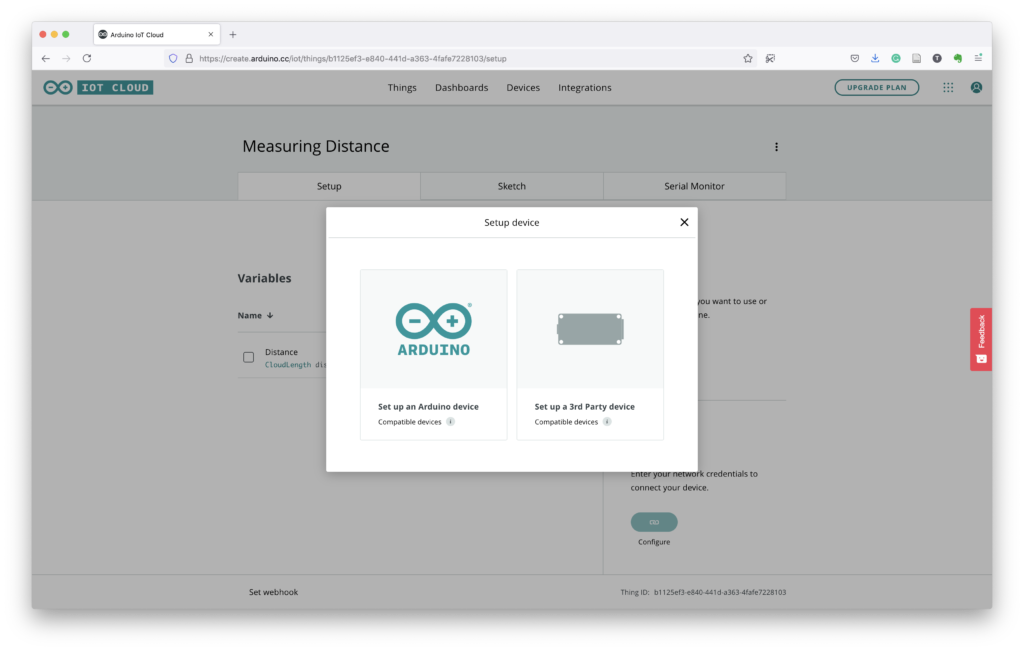The width and height of the screenshot is (1024, 651).
Task: Open a new browser tab
Action: [x=232, y=35]
